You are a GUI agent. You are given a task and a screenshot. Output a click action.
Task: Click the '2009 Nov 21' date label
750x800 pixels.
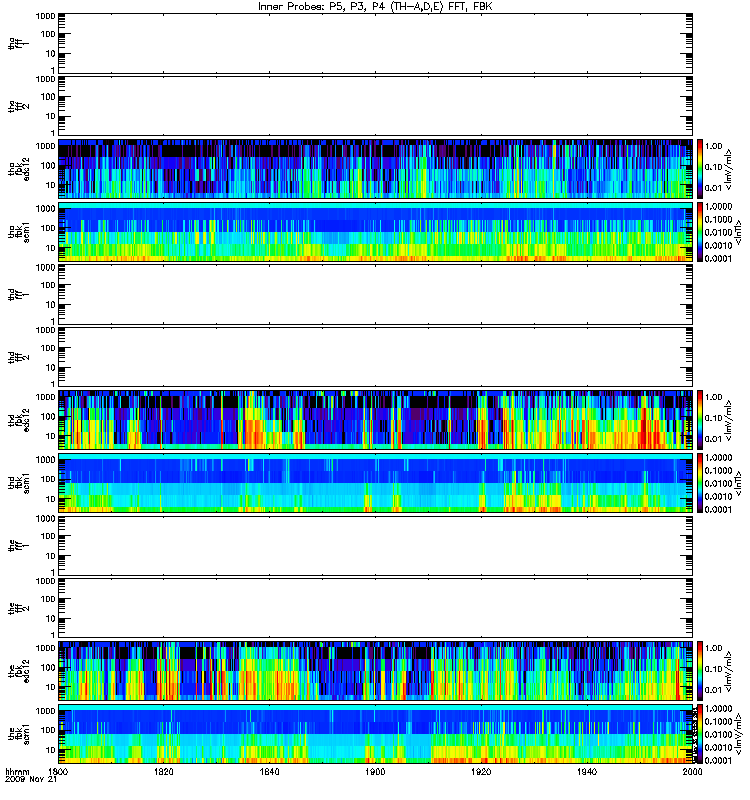pyautogui.click(x=31, y=780)
